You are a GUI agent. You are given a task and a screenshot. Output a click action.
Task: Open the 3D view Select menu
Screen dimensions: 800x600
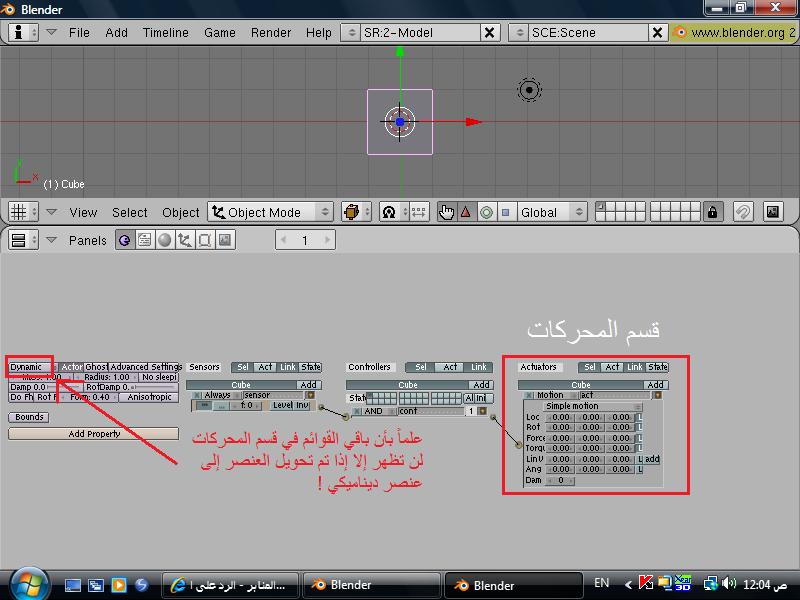click(x=130, y=212)
